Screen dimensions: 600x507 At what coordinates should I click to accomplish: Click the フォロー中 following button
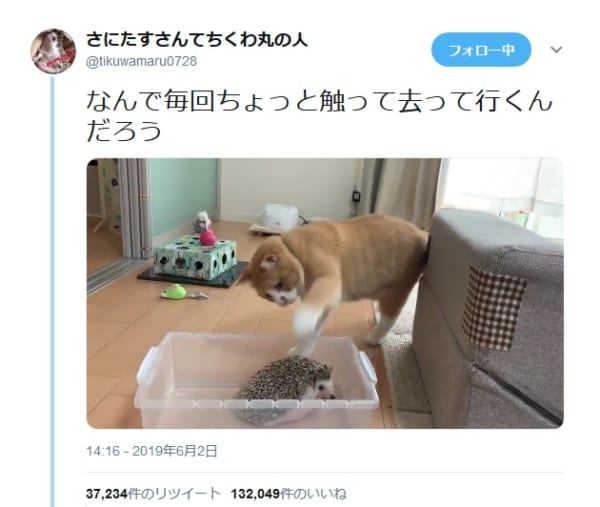pyautogui.click(x=481, y=50)
